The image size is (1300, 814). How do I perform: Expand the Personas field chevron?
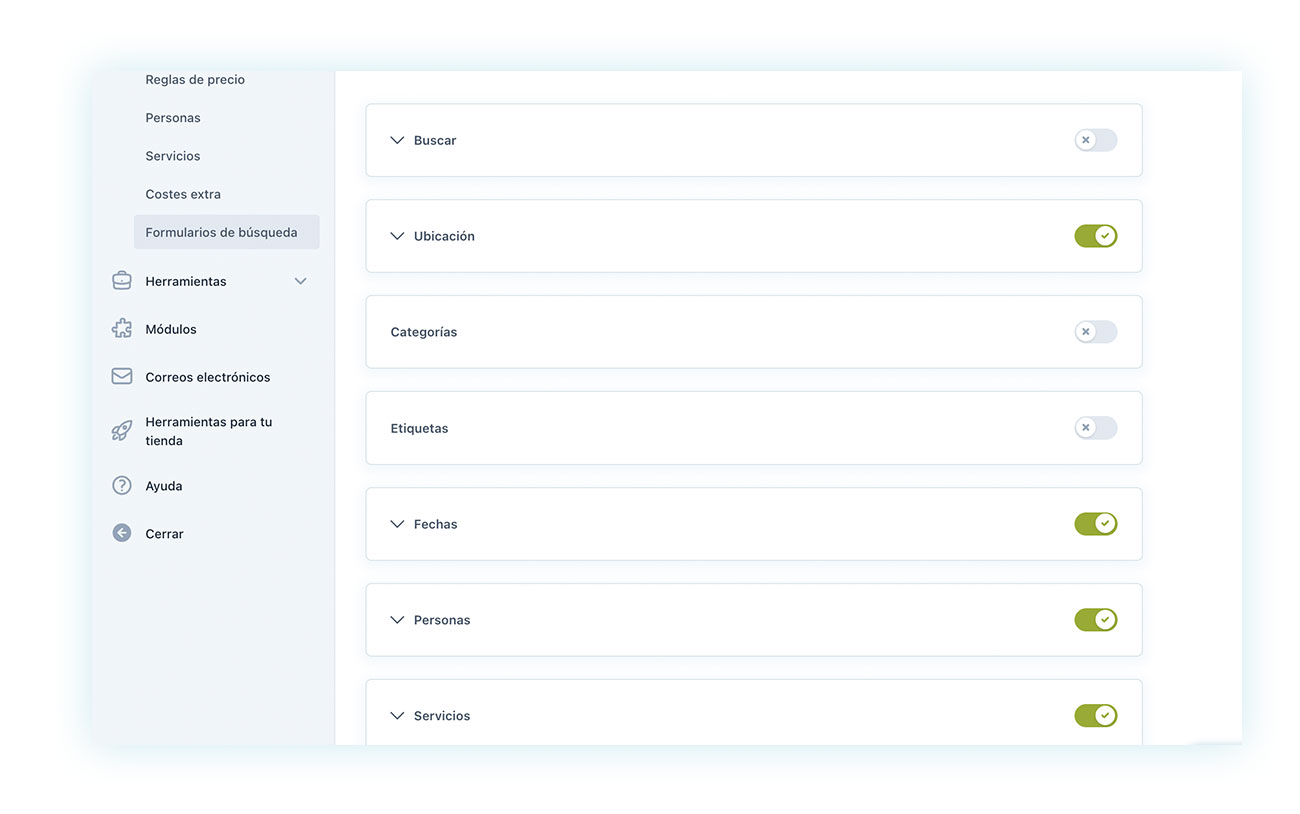[397, 620]
